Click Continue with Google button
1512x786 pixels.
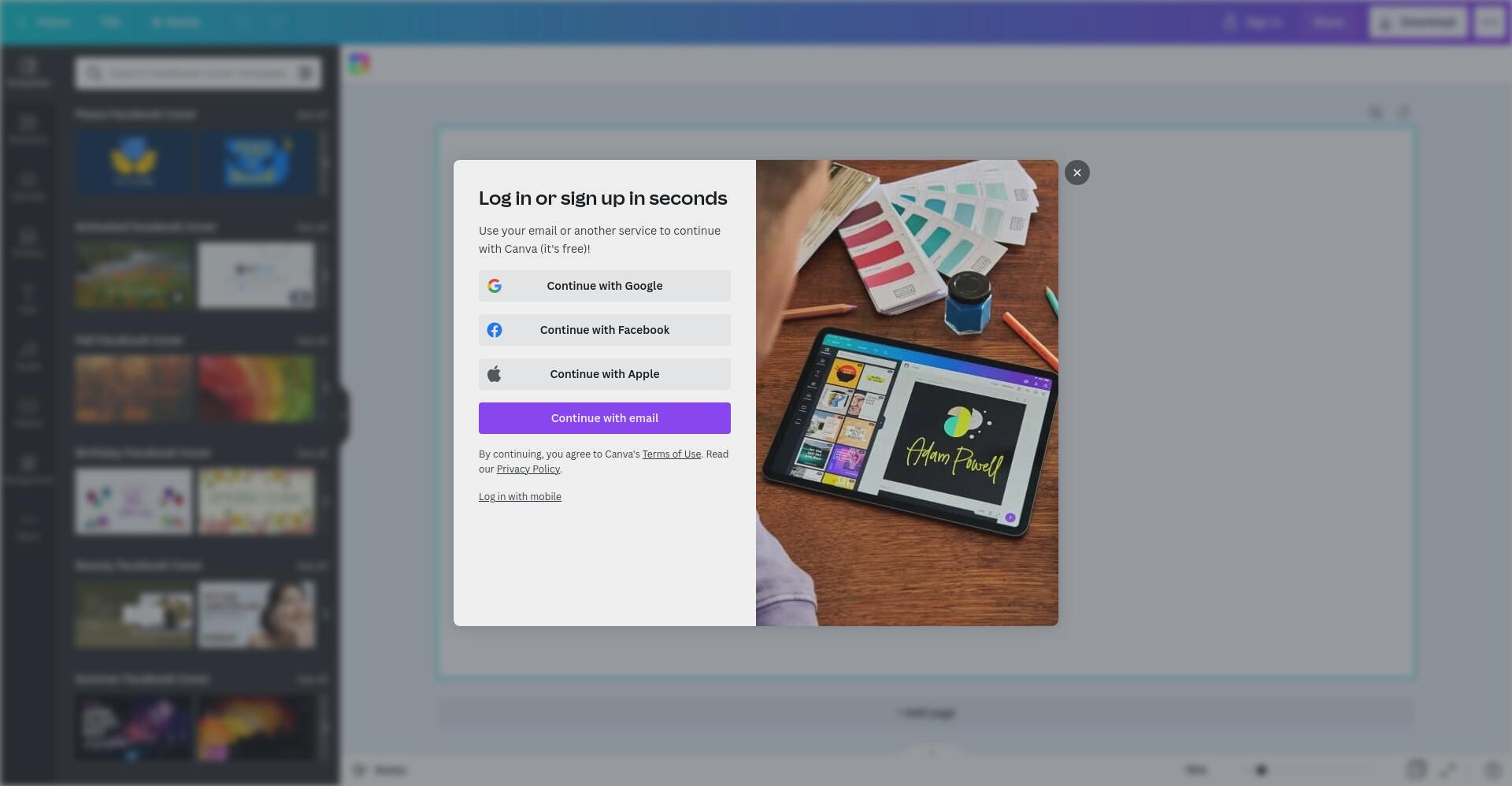coord(604,286)
